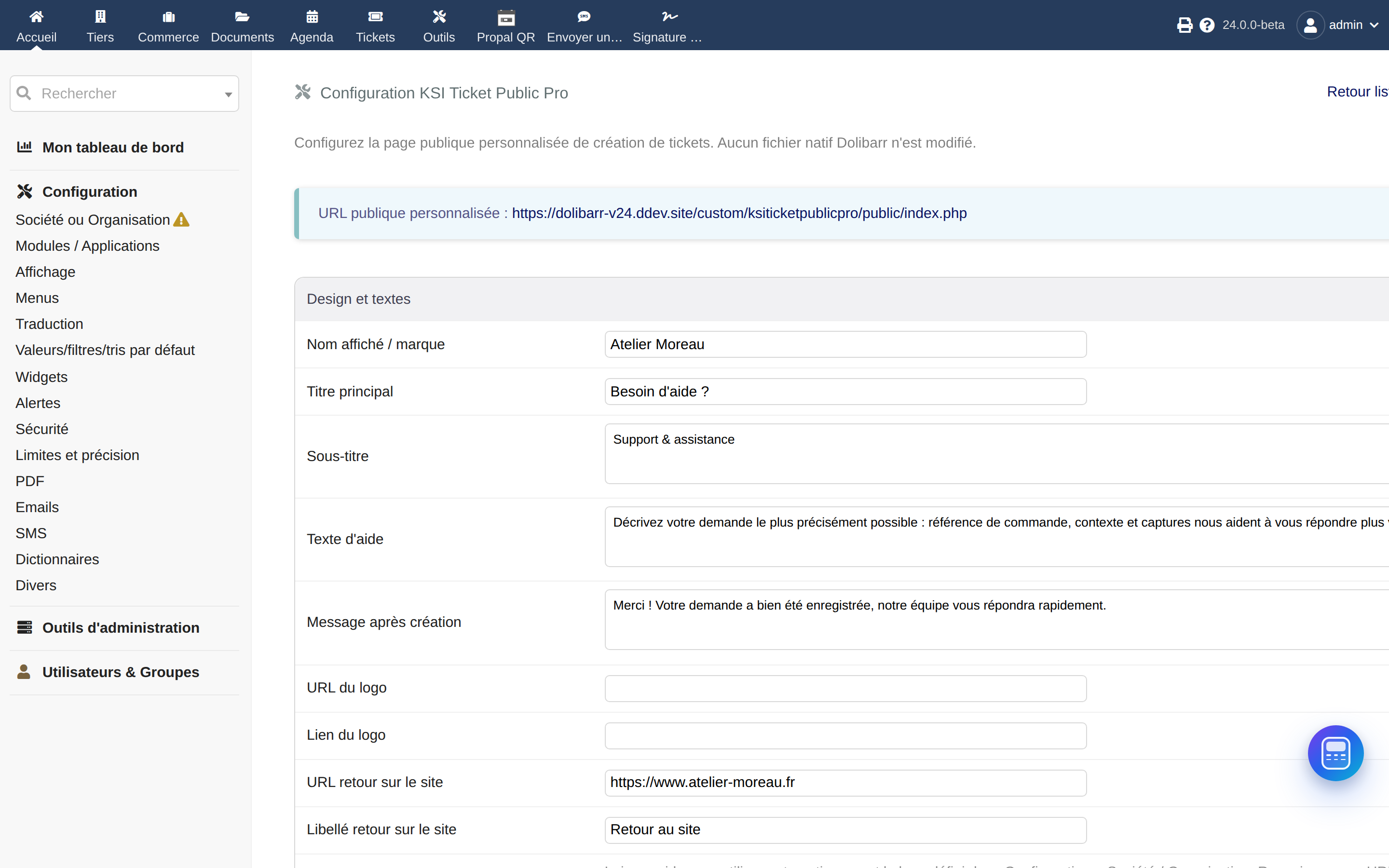Edit the Sous-titre text area
The height and width of the screenshot is (868, 1389).
[997, 454]
